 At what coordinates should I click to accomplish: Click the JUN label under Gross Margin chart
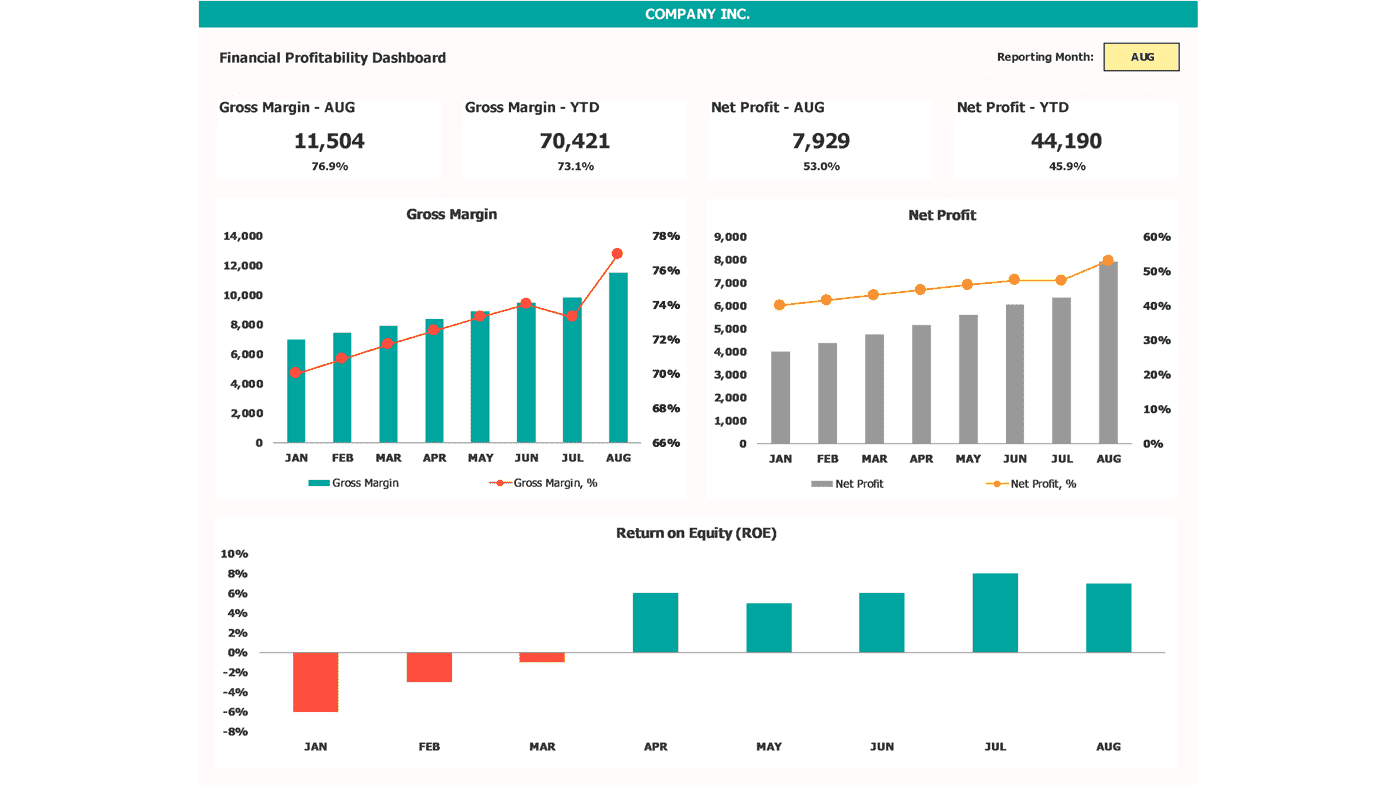pyautogui.click(x=526, y=458)
